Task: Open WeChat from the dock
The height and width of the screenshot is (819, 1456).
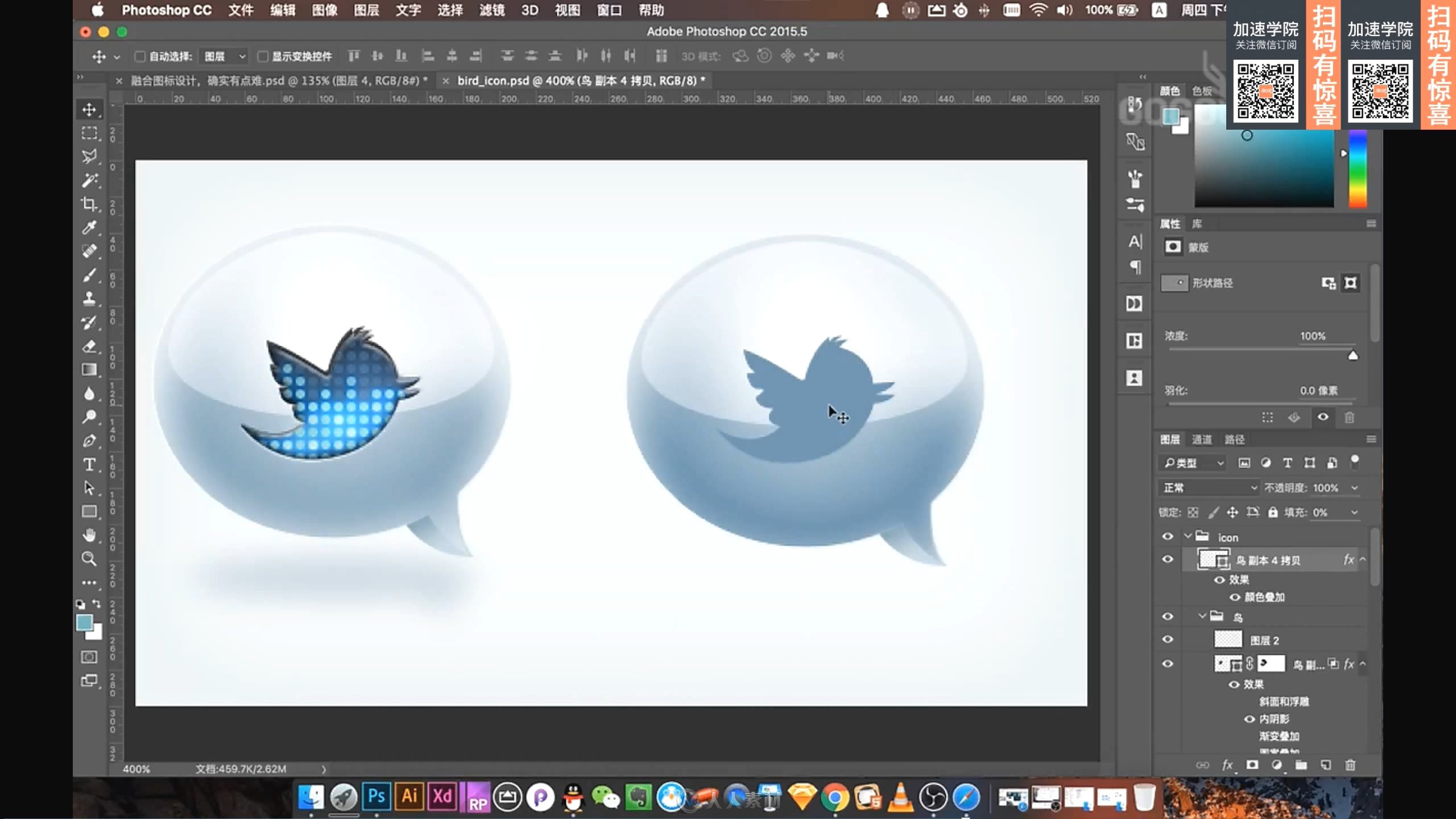Action: [x=606, y=797]
